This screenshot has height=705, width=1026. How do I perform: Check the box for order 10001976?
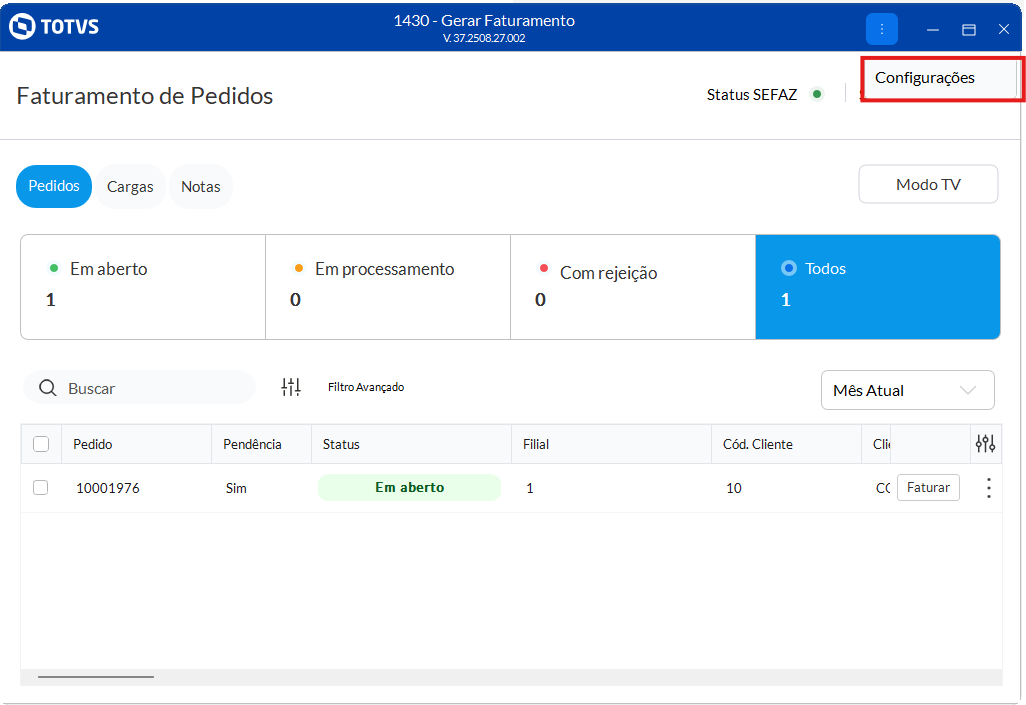pyautogui.click(x=41, y=488)
